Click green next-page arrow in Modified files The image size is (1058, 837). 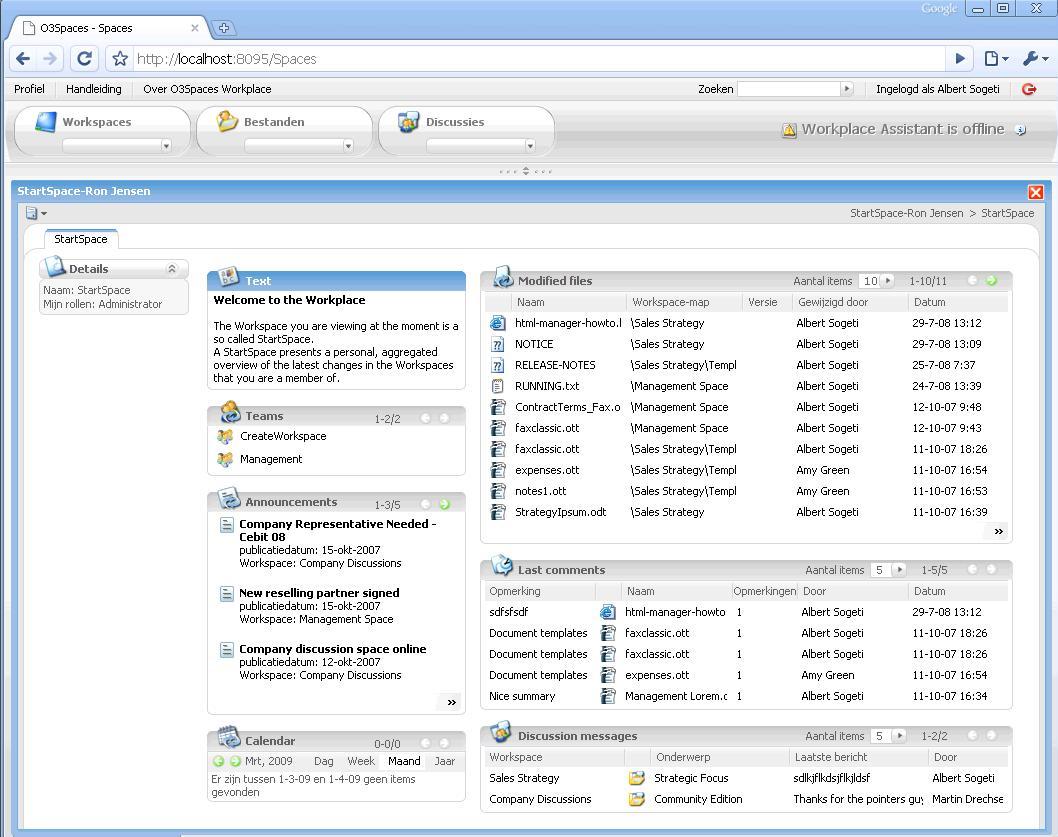coord(991,281)
